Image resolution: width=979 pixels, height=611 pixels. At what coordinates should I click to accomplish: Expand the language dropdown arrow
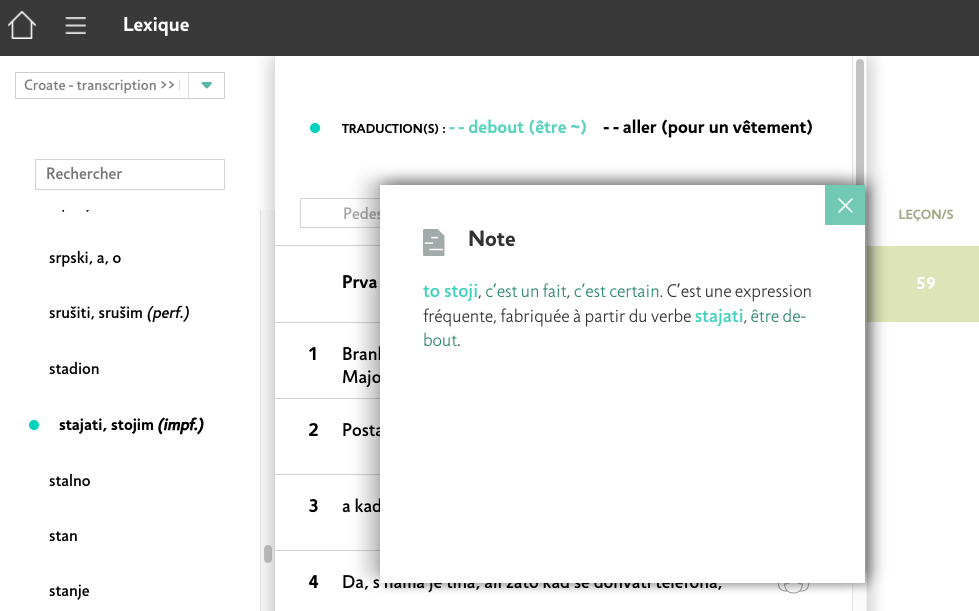click(x=206, y=86)
